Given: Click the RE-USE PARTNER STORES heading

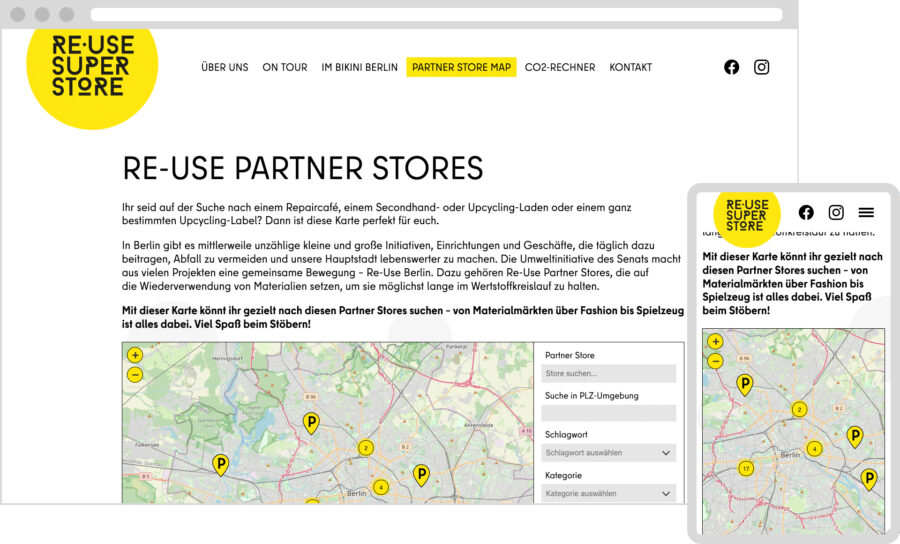Looking at the screenshot, I should pos(302,168).
